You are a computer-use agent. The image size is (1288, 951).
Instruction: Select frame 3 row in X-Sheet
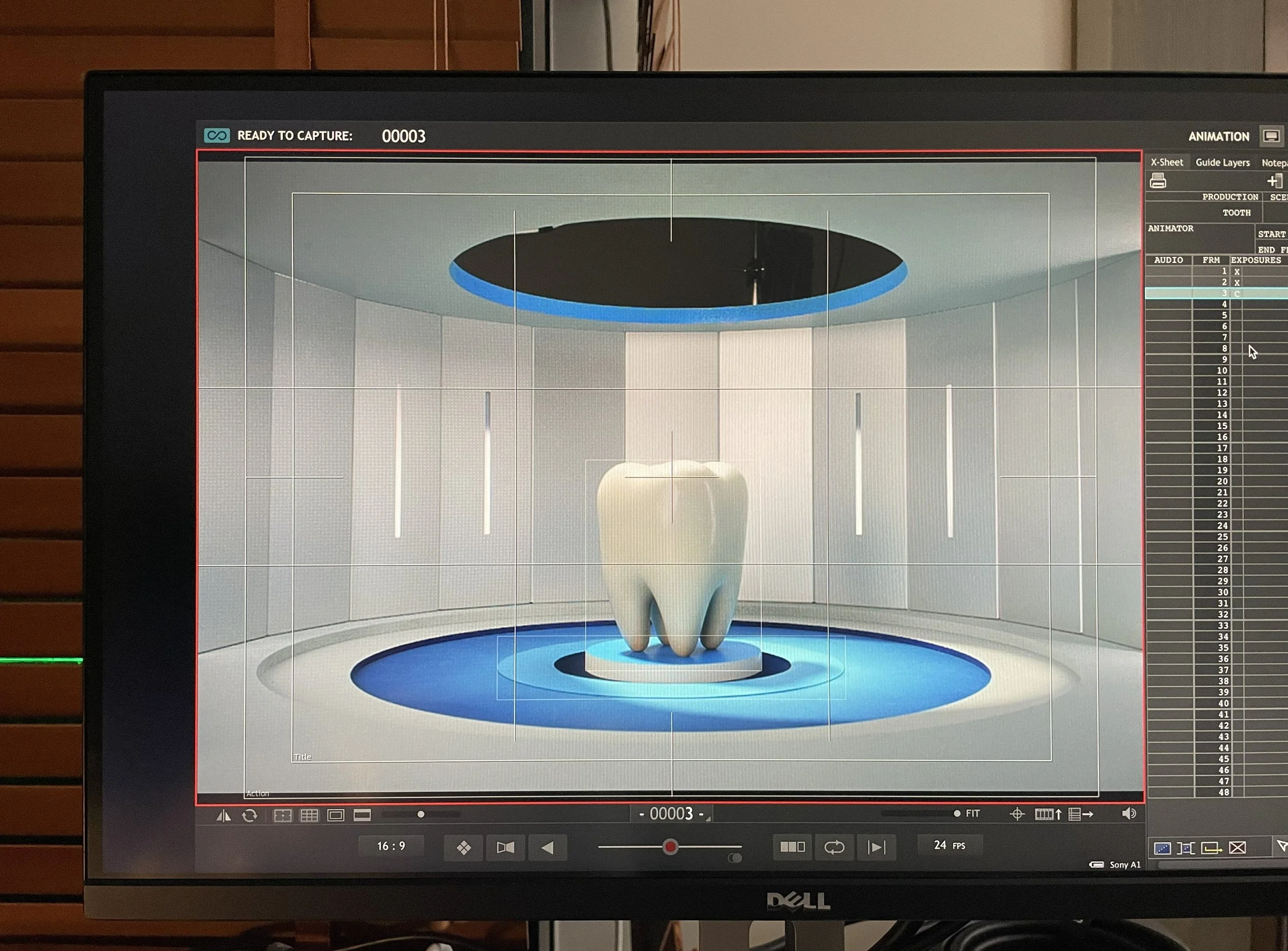click(x=1216, y=294)
